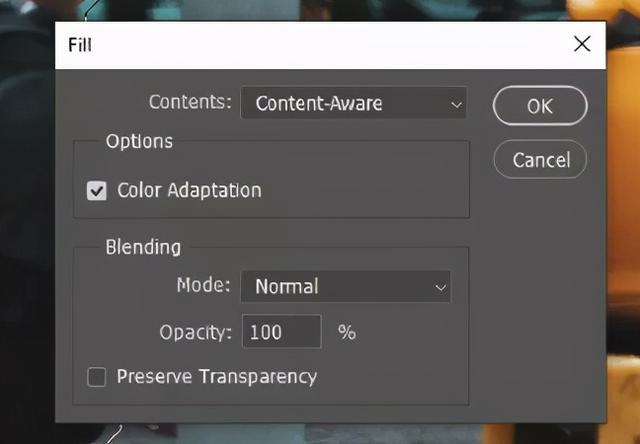This screenshot has width=640, height=444.
Task: Click the Mode: field label
Action: point(204,285)
